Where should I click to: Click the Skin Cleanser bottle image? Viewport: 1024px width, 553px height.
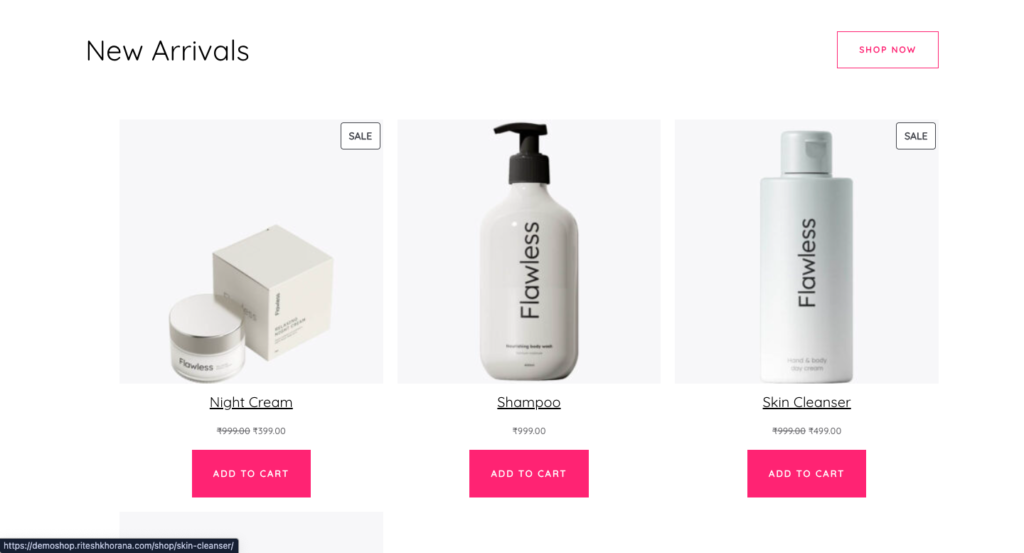(x=807, y=251)
